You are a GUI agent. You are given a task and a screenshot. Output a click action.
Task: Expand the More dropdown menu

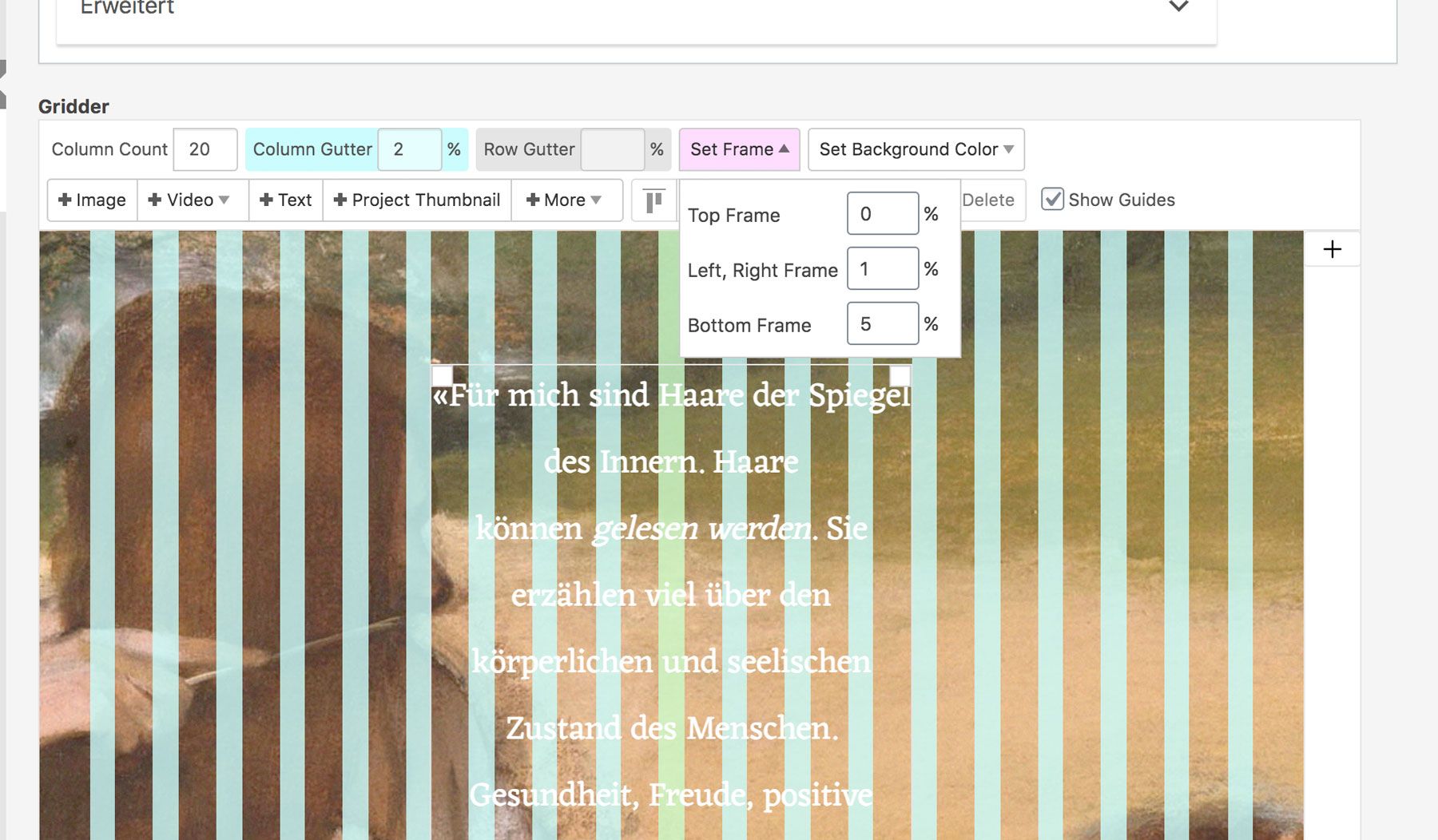click(x=564, y=200)
